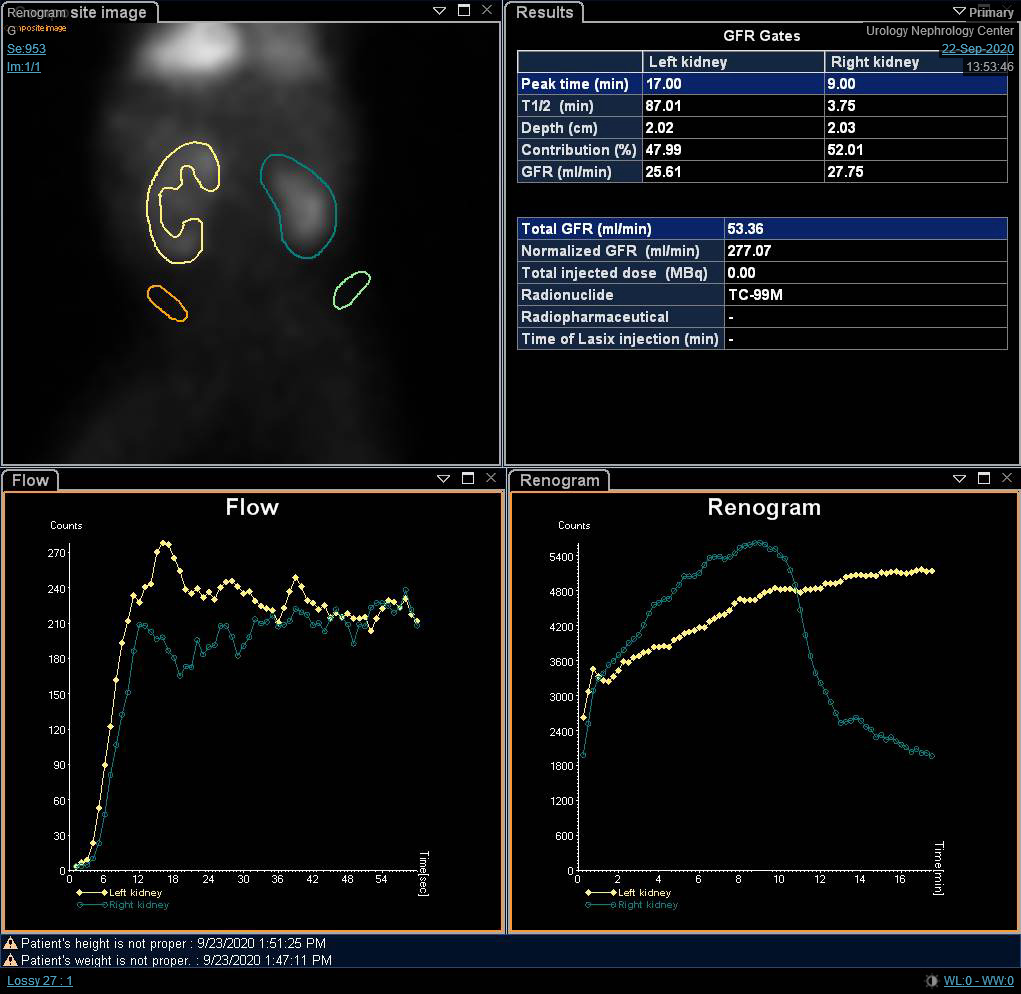
Task: Close the Renogram site image panel
Action: coord(487,10)
